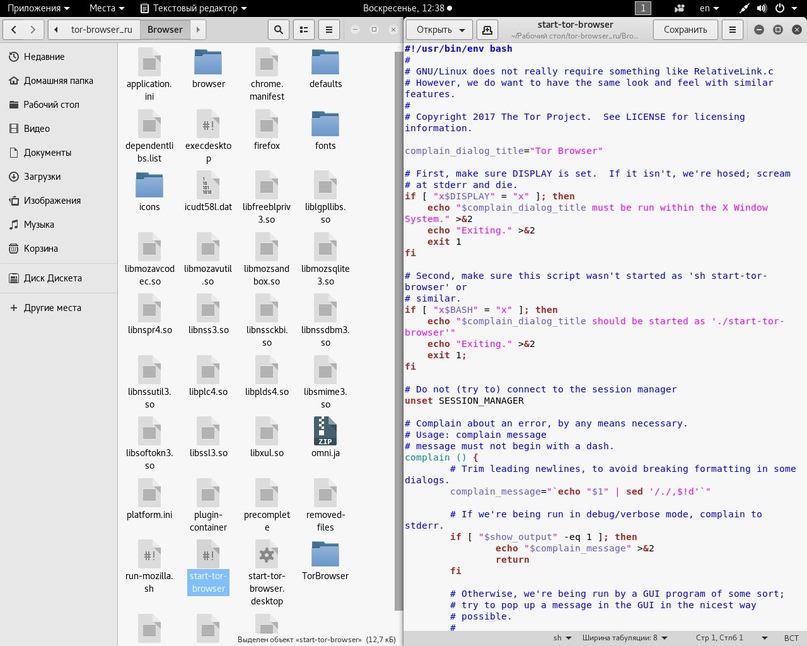Viewport: 807px width, 646px height.
Task: Open Текстовый редактор app menu
Action: pos(194,8)
